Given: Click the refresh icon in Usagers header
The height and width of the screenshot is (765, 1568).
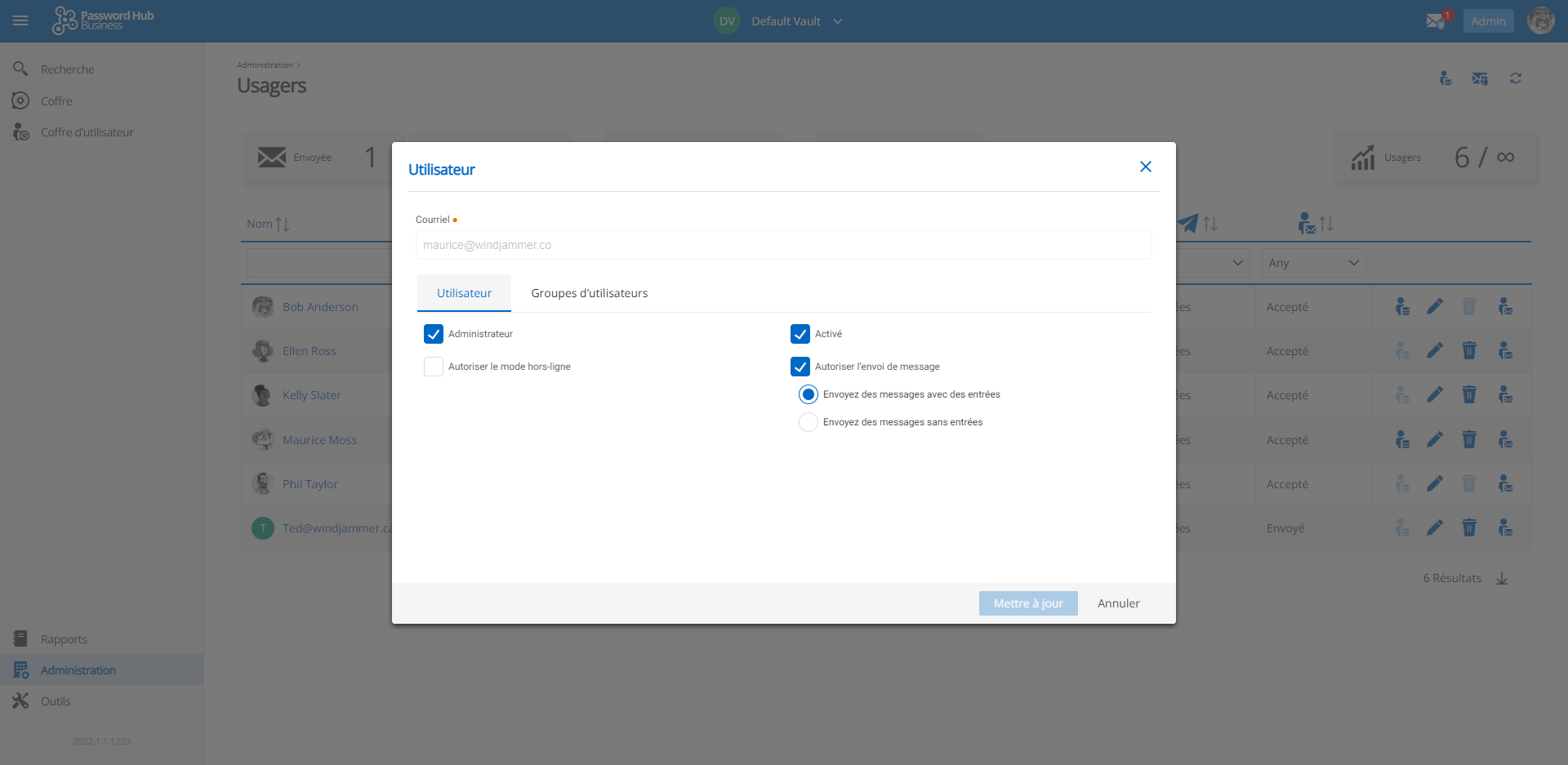Looking at the screenshot, I should point(1516,78).
